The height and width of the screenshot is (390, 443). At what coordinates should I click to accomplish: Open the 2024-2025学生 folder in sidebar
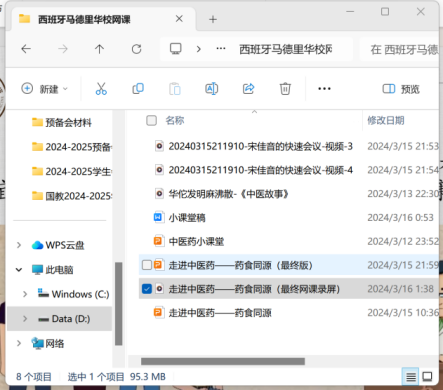72,171
